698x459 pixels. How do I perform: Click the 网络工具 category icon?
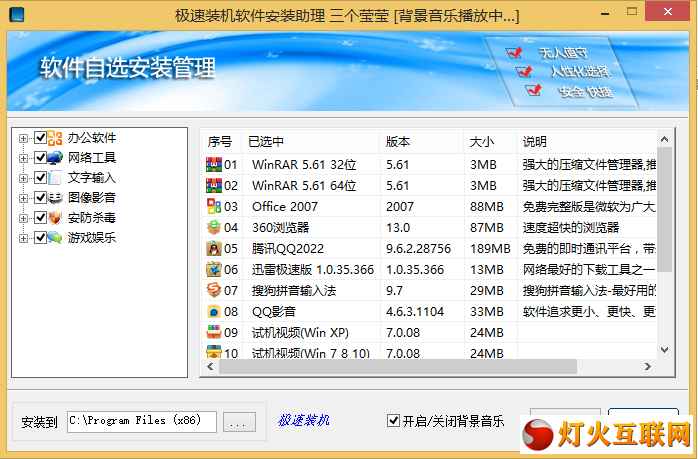pyautogui.click(x=55, y=158)
